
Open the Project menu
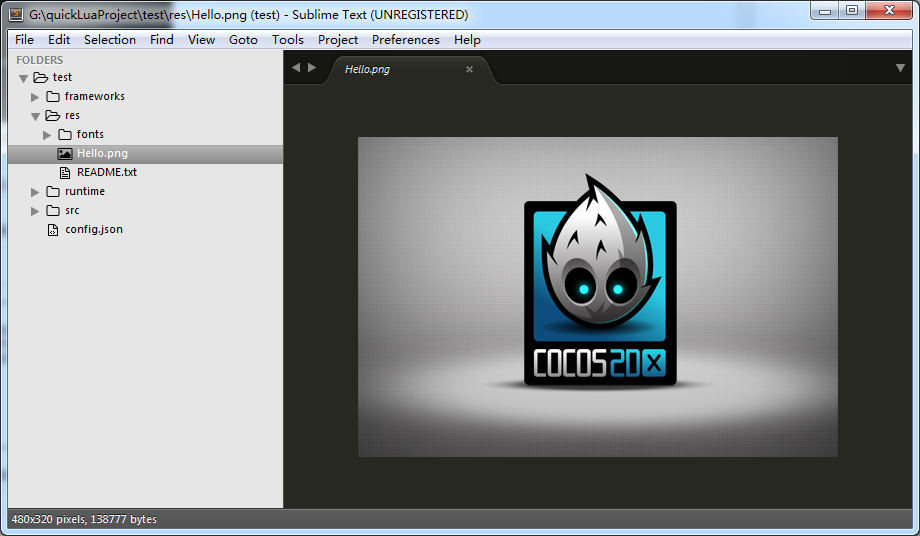coord(337,39)
